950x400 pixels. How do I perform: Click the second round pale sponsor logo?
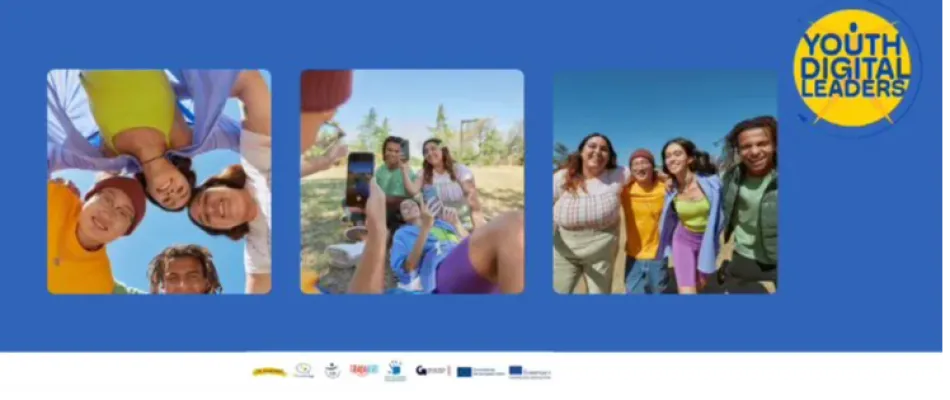coord(304,371)
